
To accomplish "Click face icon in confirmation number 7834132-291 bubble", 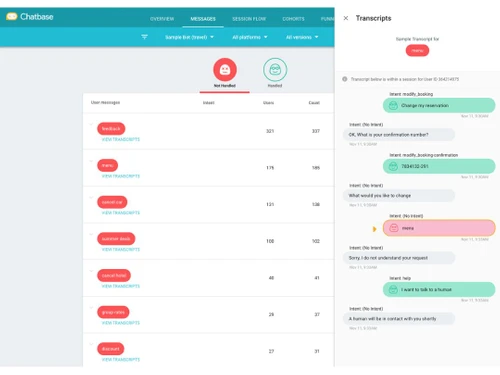I will click(x=393, y=166).
